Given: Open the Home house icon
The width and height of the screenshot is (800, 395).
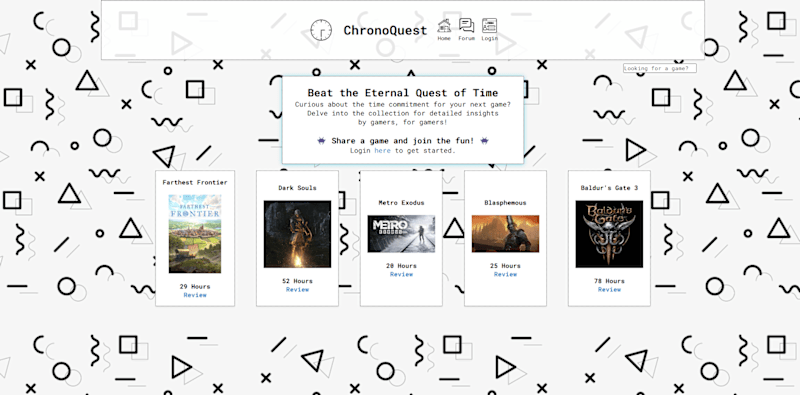Looking at the screenshot, I should [444, 26].
